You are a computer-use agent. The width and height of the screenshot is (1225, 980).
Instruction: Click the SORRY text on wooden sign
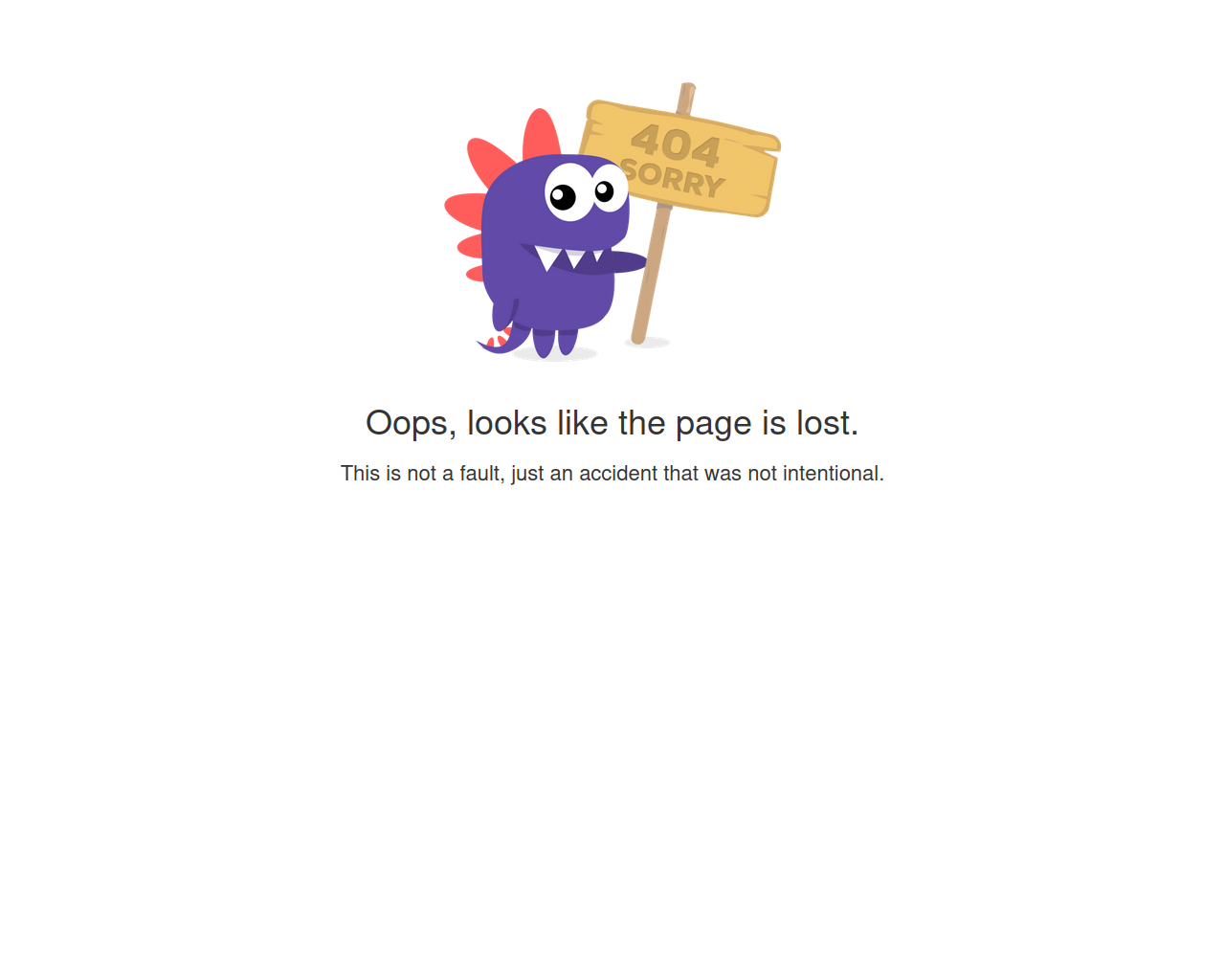673,178
